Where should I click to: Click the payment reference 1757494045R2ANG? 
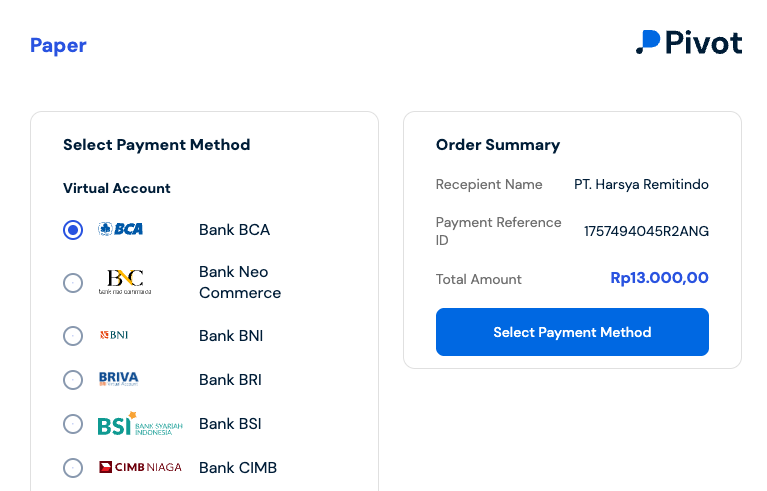click(646, 231)
